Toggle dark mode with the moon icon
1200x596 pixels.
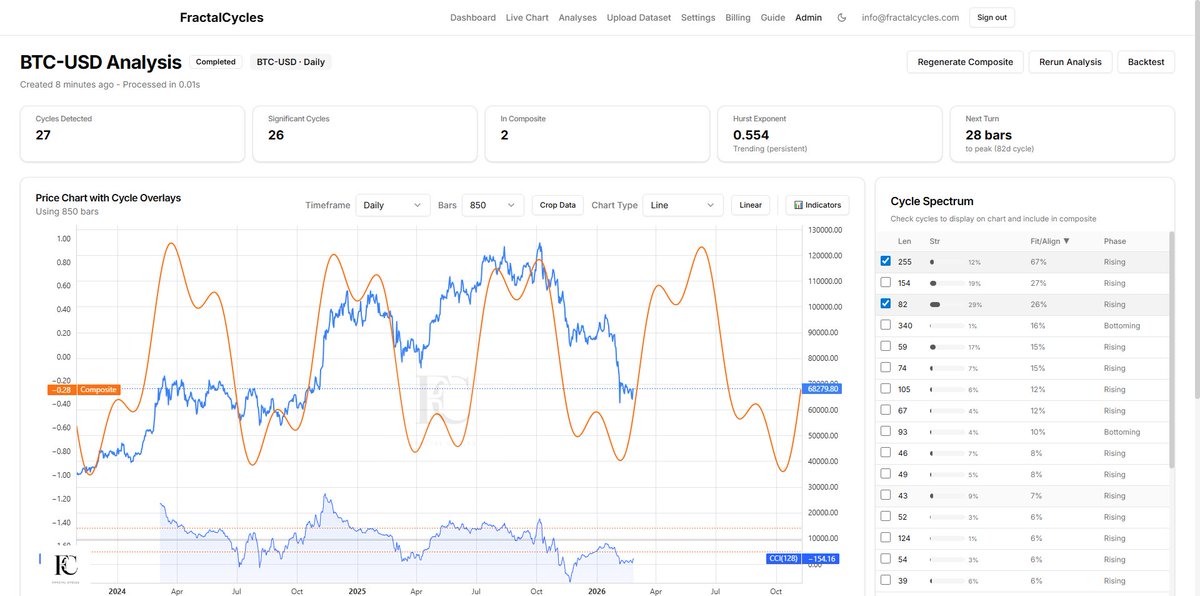click(x=841, y=17)
